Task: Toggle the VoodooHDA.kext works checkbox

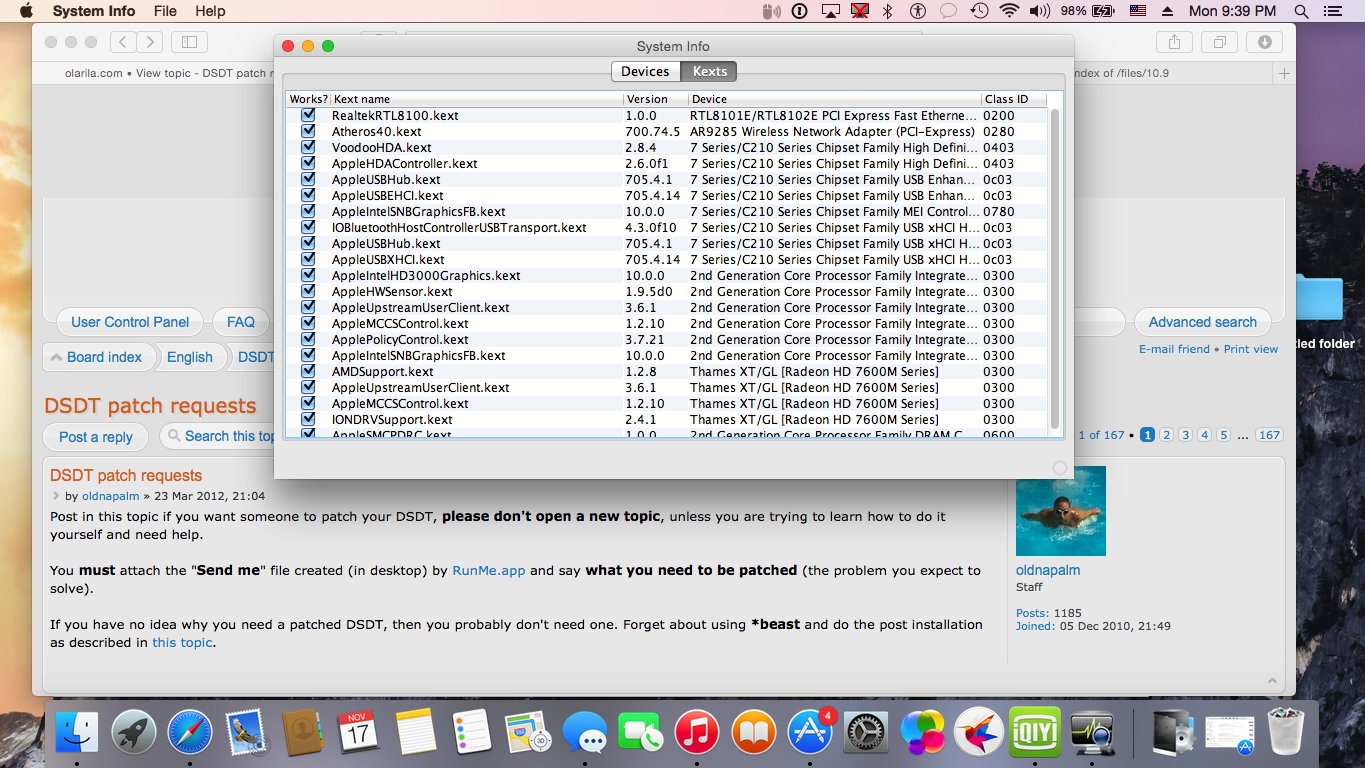Action: (308, 148)
